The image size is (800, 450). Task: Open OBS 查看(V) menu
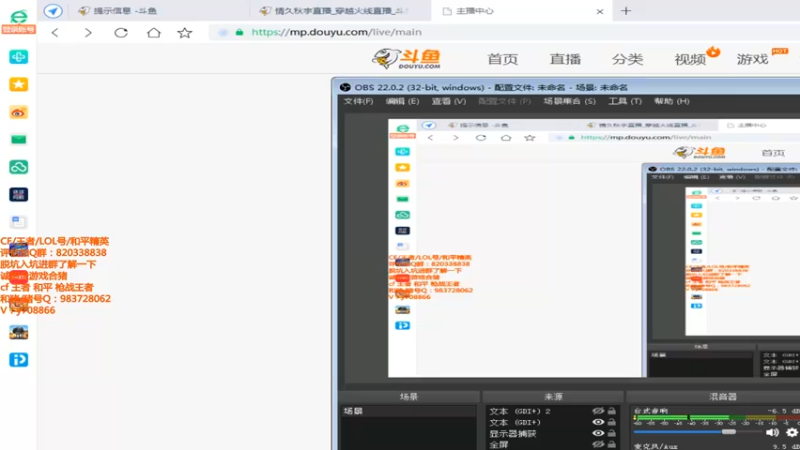click(448, 101)
